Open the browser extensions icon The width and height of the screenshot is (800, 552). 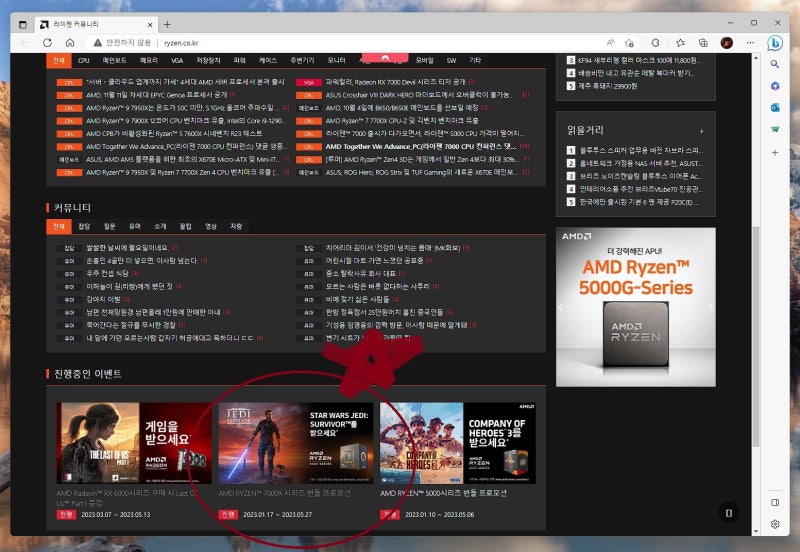(x=656, y=43)
